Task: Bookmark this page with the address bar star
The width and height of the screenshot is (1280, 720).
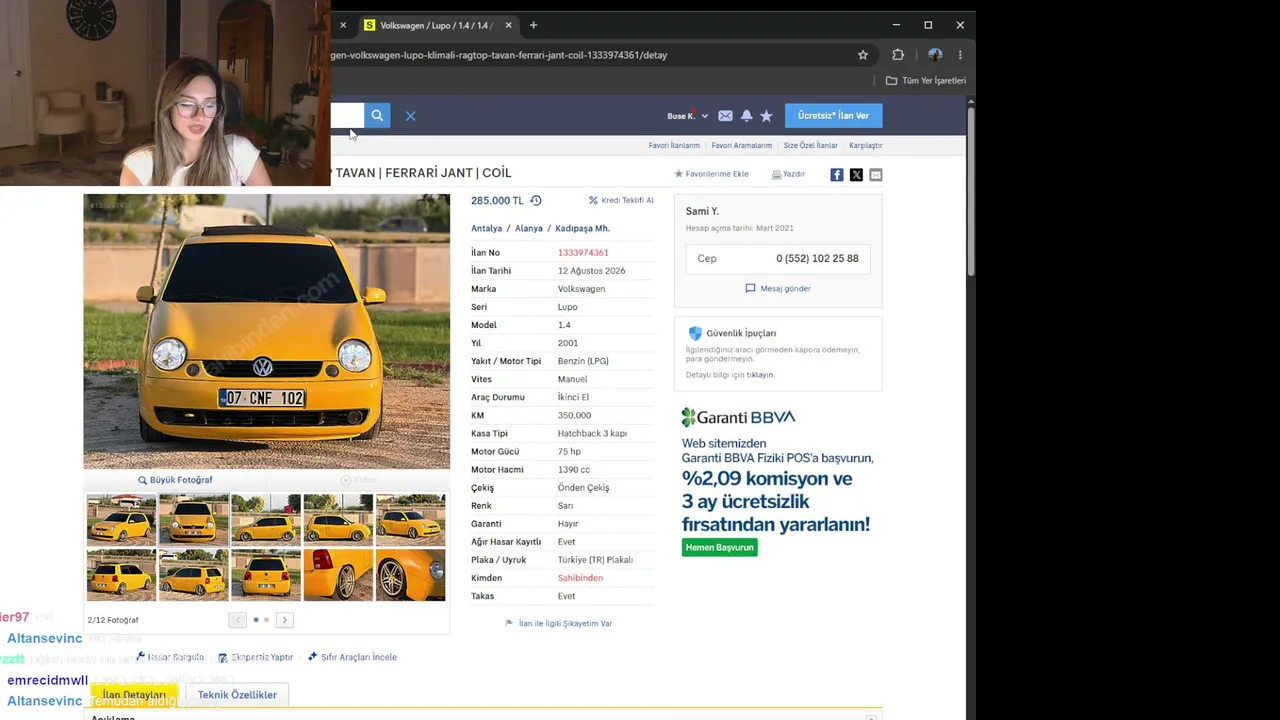Action: tap(863, 55)
